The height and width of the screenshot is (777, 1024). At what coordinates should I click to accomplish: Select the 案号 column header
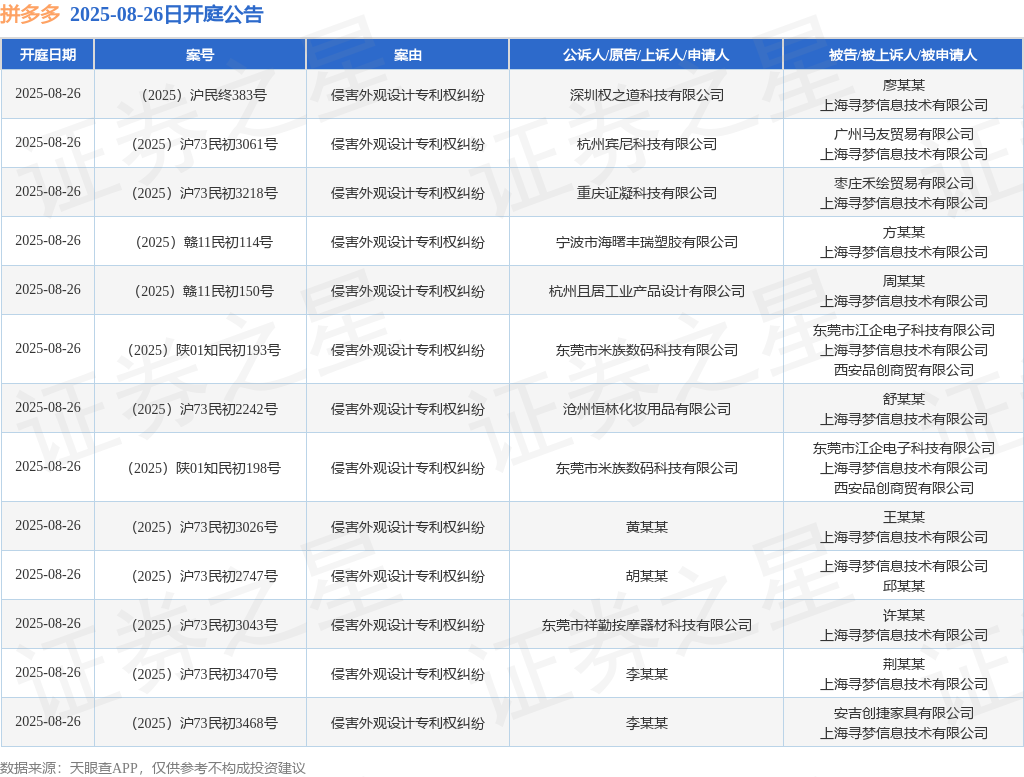(200, 55)
